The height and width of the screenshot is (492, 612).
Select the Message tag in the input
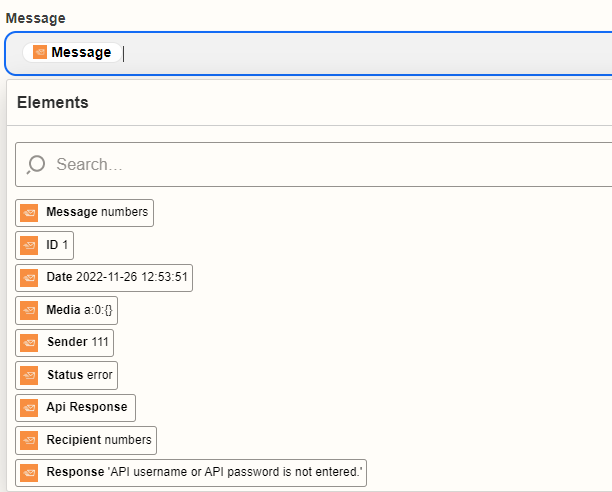72,52
